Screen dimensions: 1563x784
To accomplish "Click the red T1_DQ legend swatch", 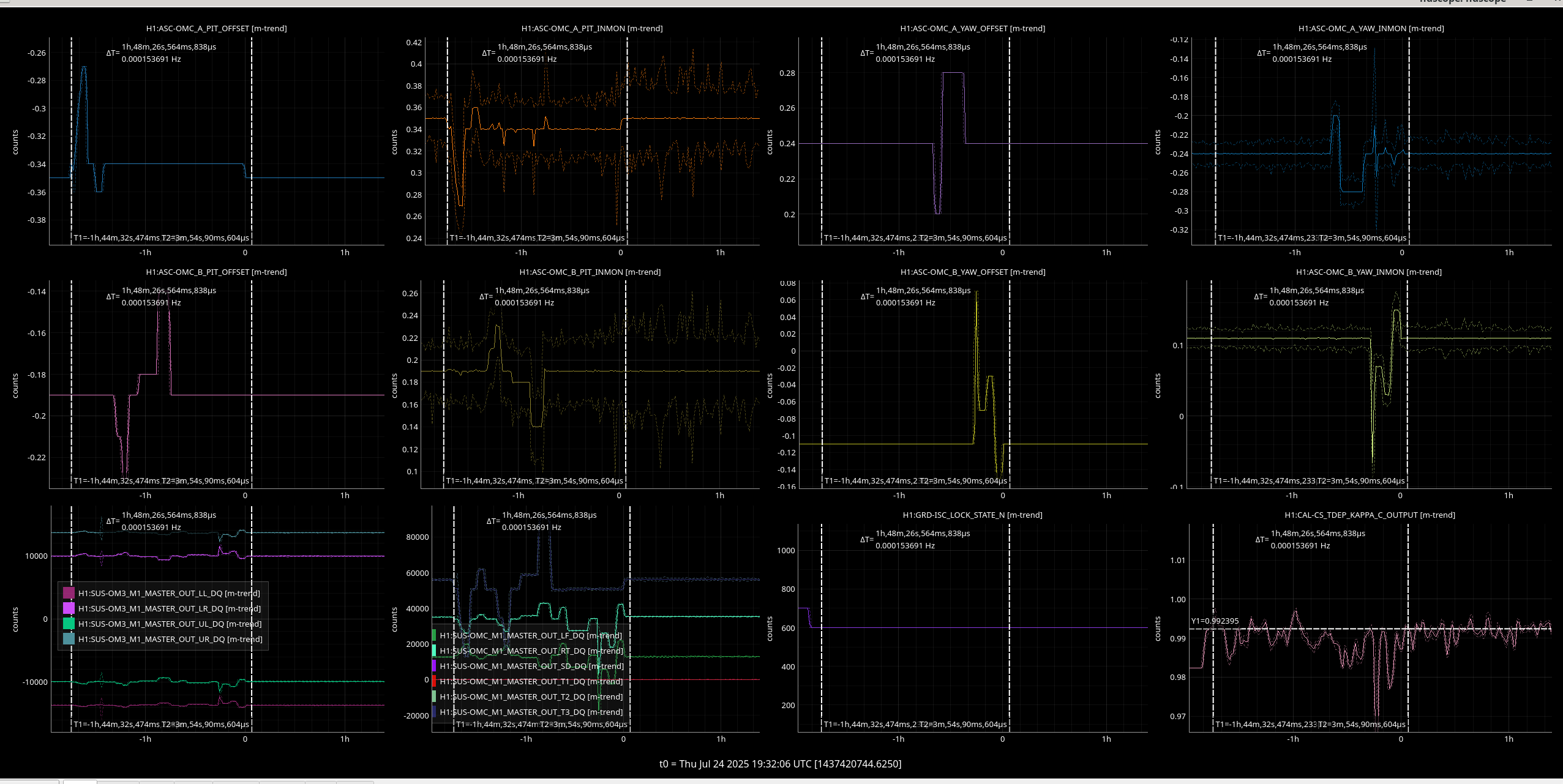I will click(434, 681).
